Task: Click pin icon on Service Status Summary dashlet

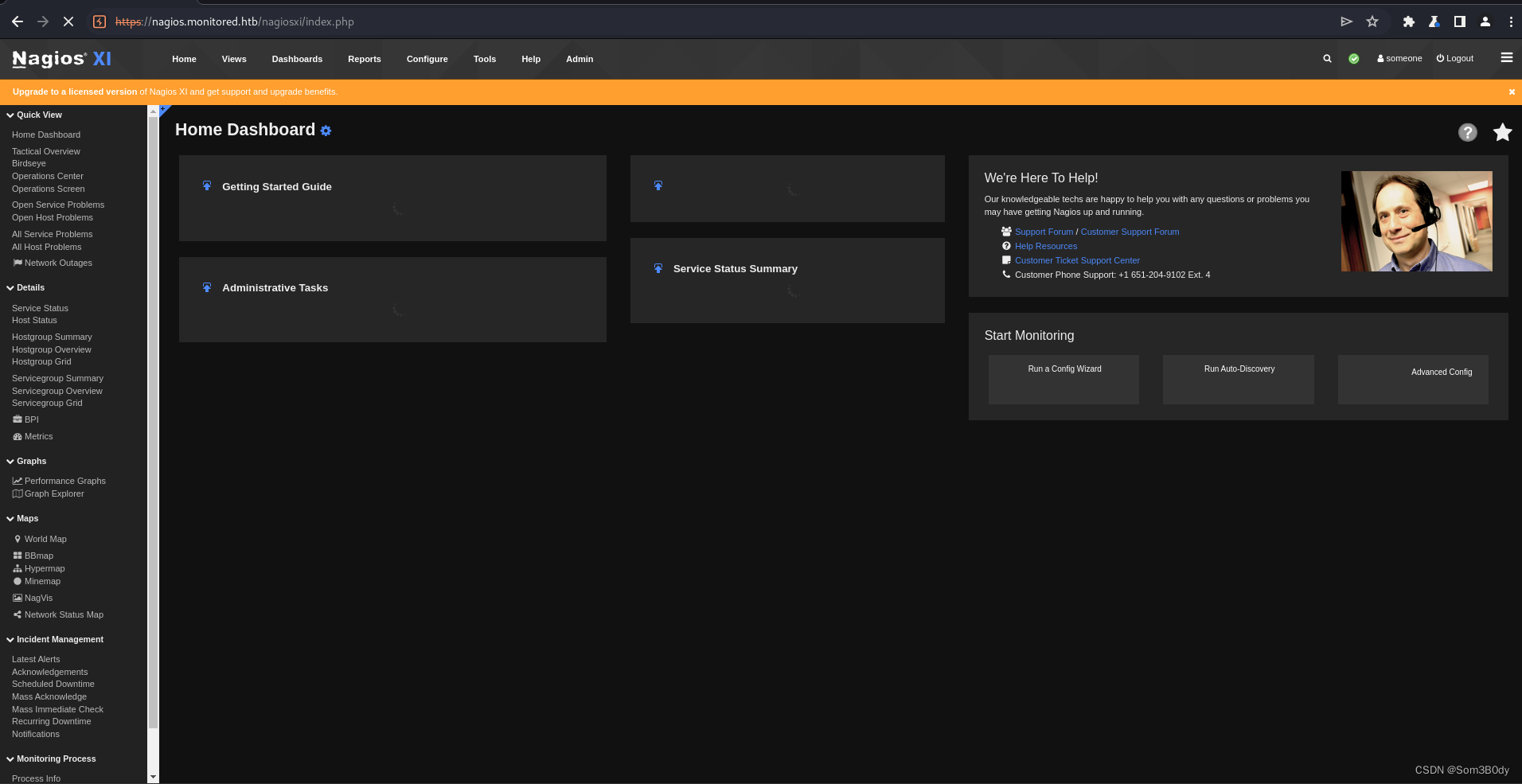Action: pyautogui.click(x=658, y=268)
